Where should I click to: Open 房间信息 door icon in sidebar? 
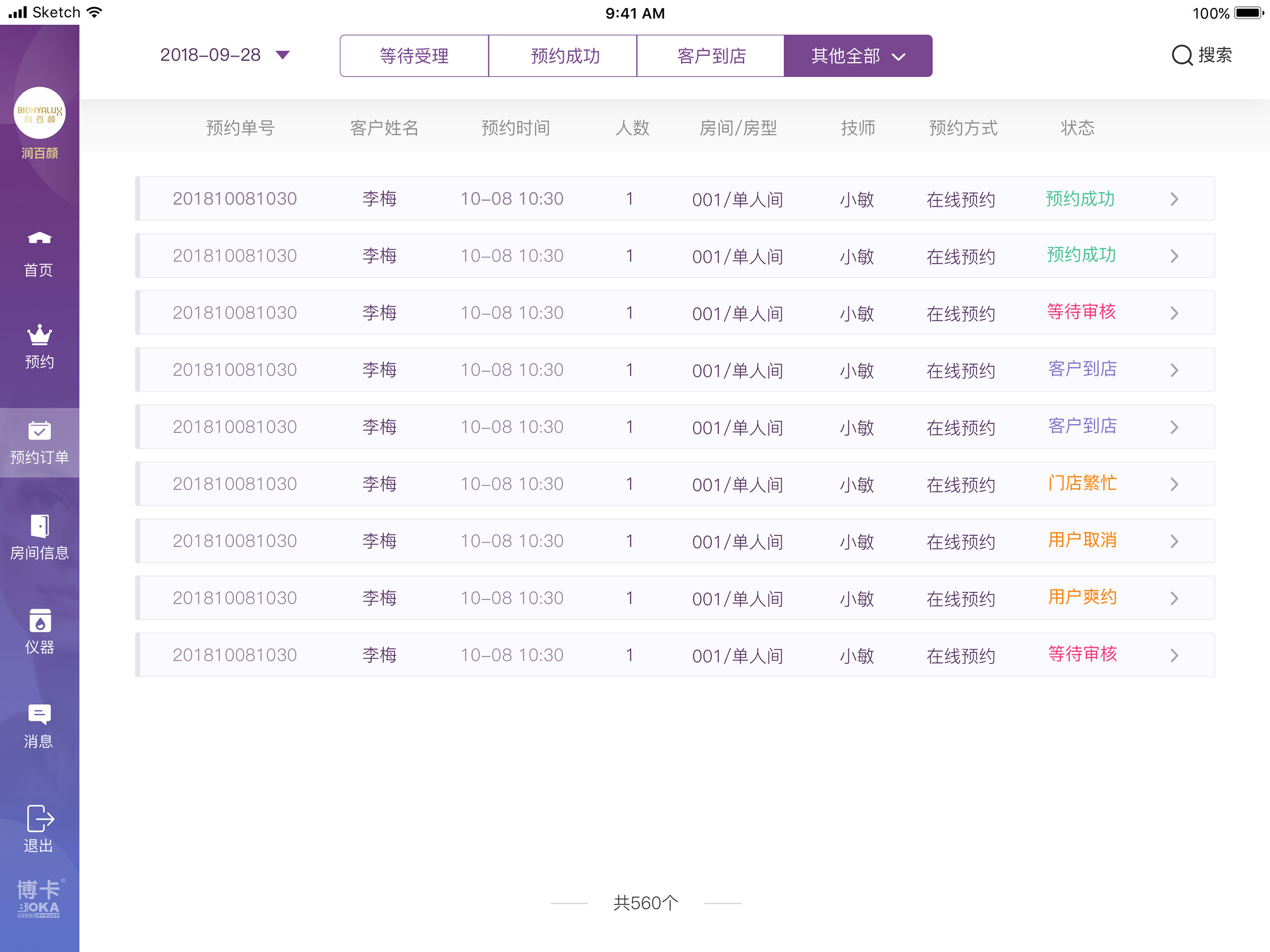39,526
